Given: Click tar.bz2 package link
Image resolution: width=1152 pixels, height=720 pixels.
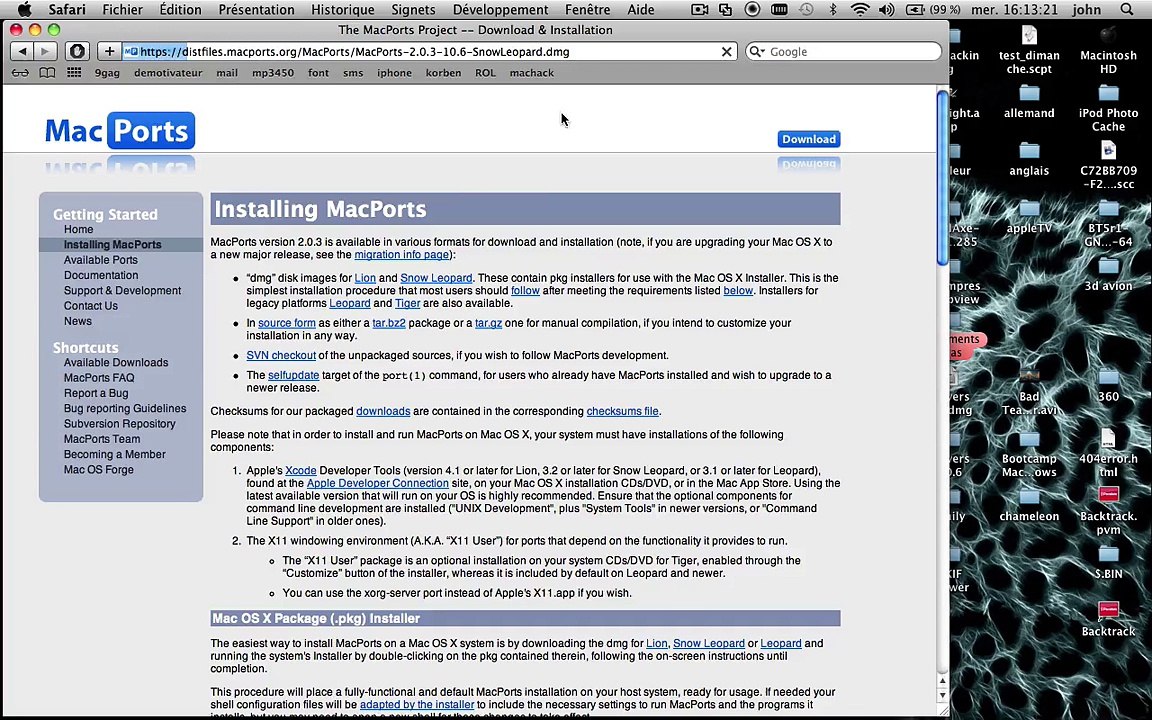Looking at the screenshot, I should 389,323.
